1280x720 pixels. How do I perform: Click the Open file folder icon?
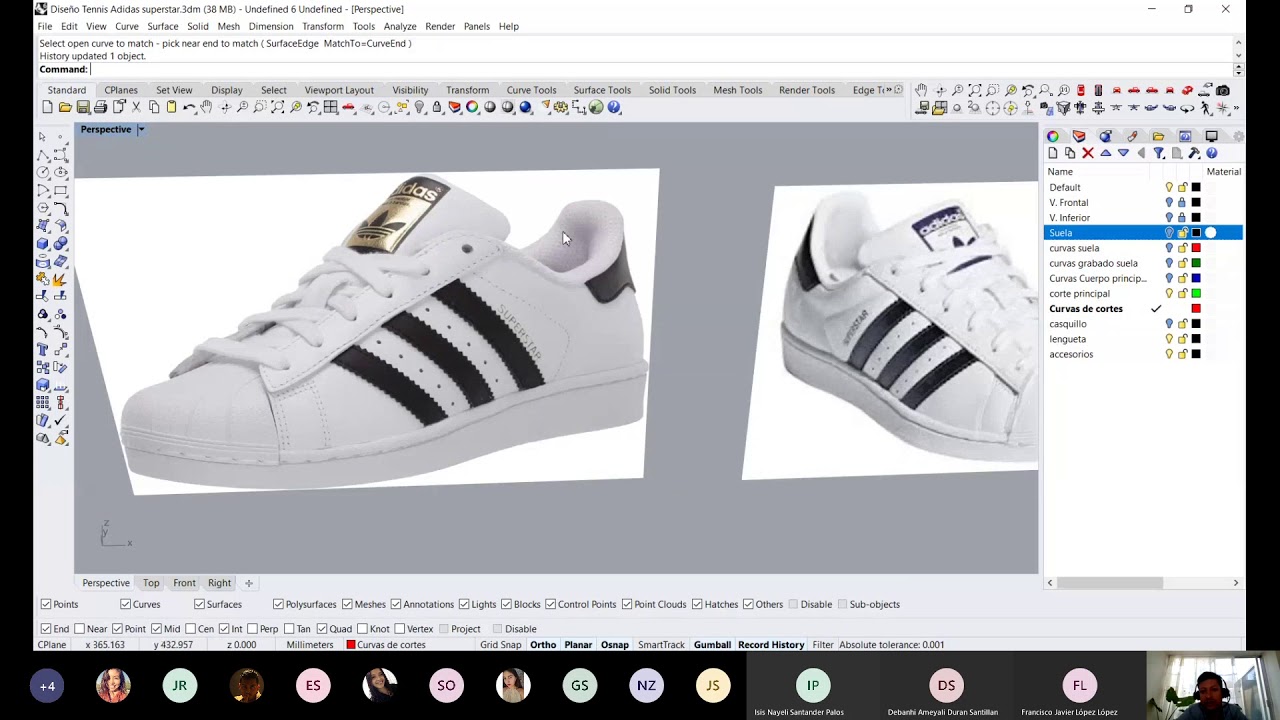click(64, 107)
